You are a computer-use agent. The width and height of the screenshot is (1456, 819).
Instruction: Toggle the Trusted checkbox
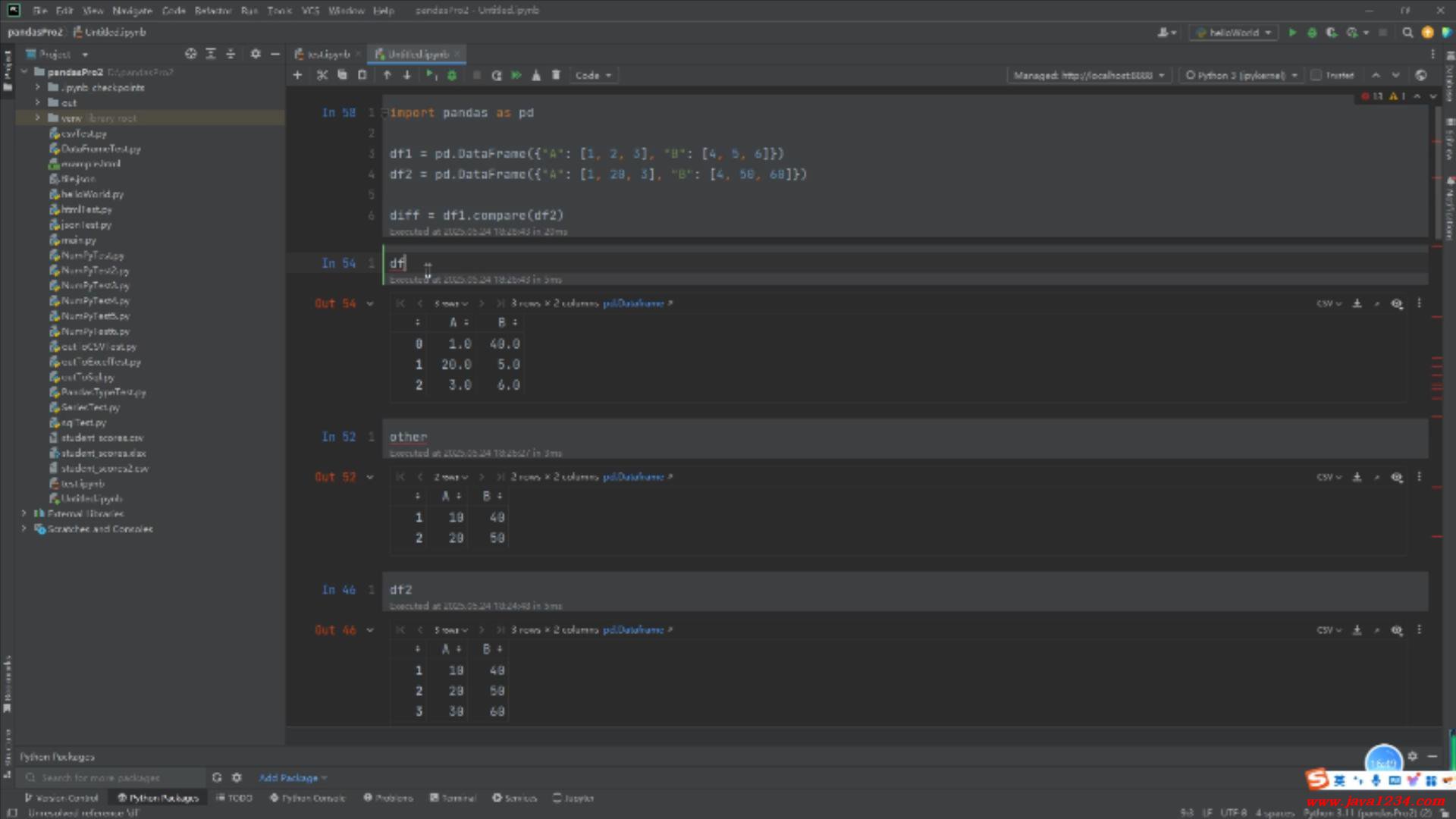click(1317, 75)
